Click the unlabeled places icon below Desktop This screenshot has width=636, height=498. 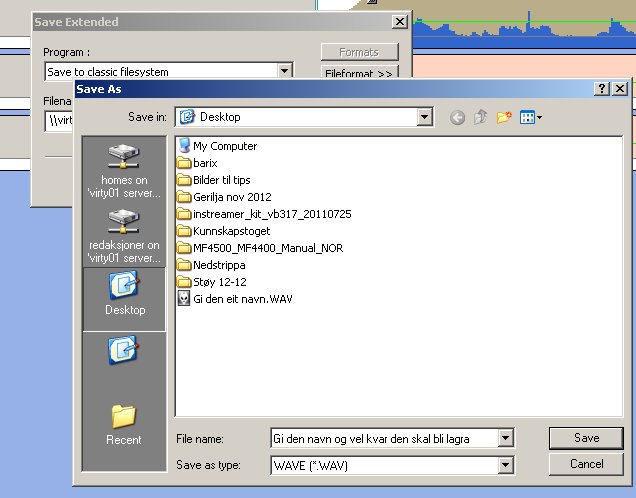coord(123,350)
